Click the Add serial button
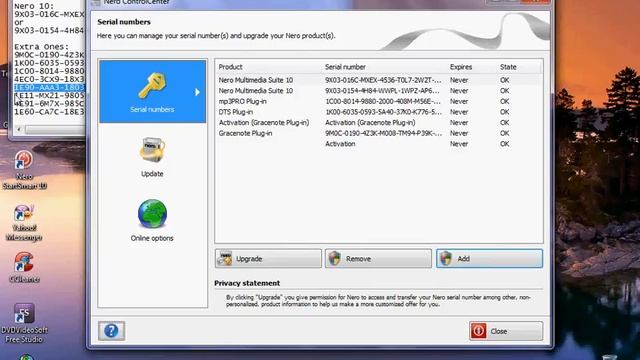640x360 pixels. pos(489,259)
